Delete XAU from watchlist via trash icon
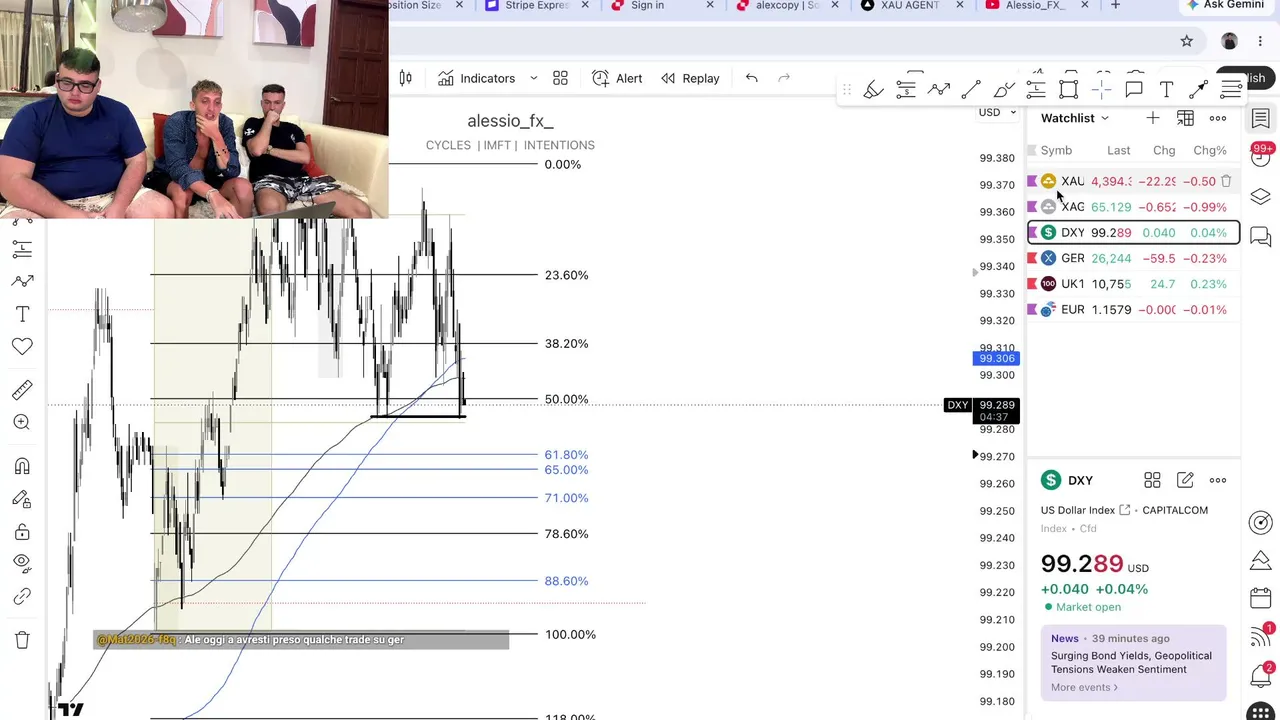1280x720 pixels. (1226, 181)
